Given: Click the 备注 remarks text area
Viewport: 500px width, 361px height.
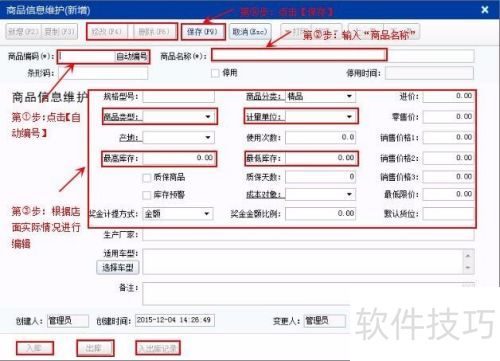Looking at the screenshot, I should click(x=308, y=294).
